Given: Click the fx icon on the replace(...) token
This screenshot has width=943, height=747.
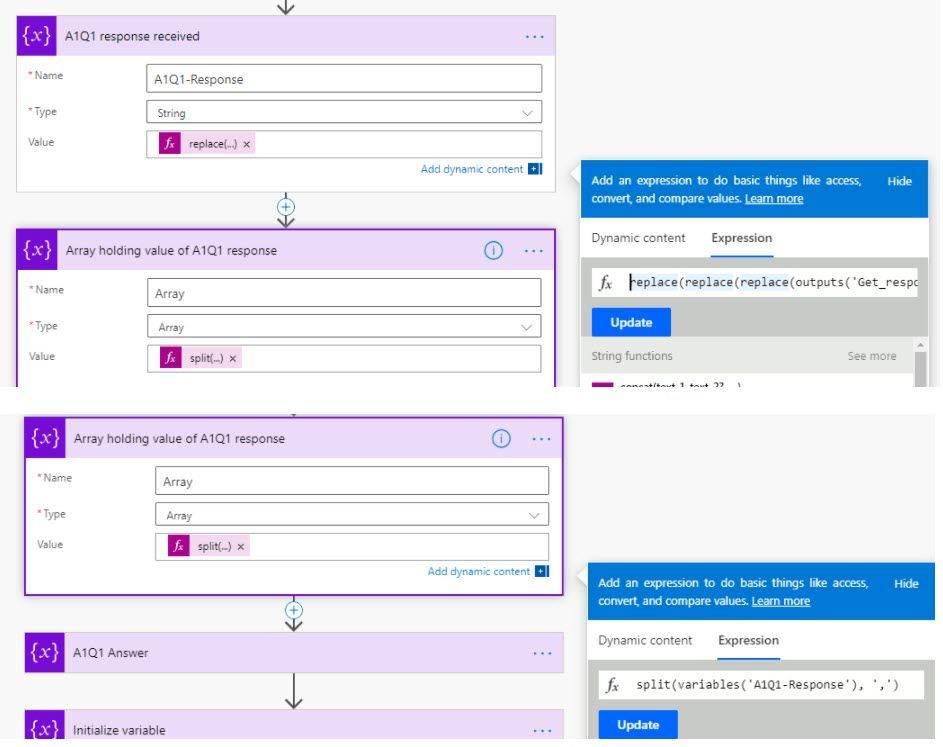Looking at the screenshot, I should click(170, 144).
